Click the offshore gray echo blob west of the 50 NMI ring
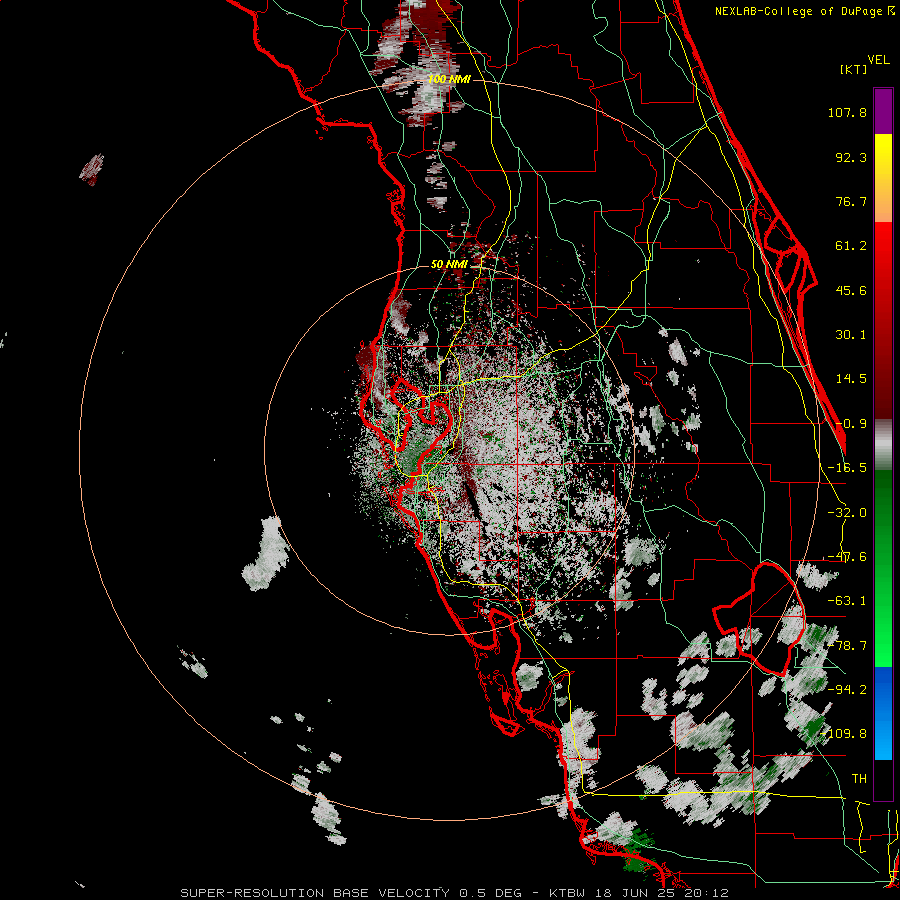This screenshot has height=900, width=900. 265,554
